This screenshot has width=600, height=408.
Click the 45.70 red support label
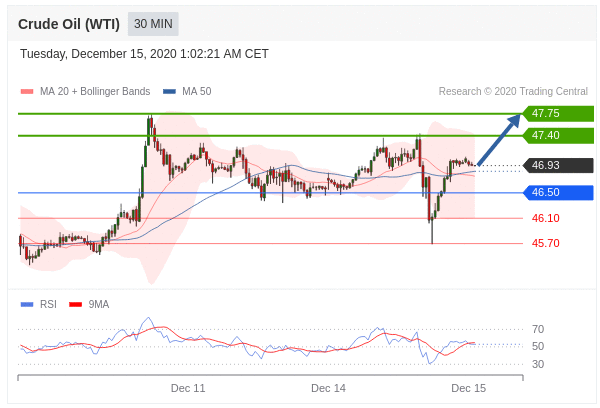tap(546, 243)
